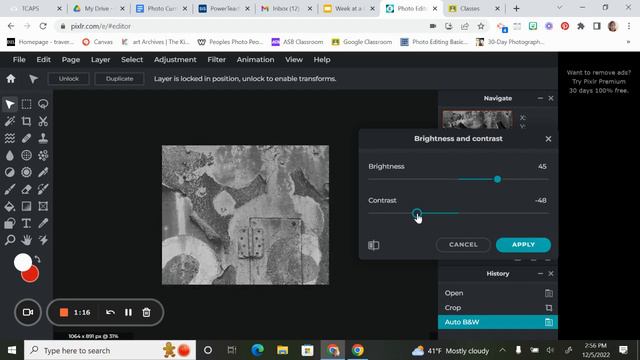Select the Cutout scissors tool
The width and height of the screenshot is (640, 360).
click(43, 121)
